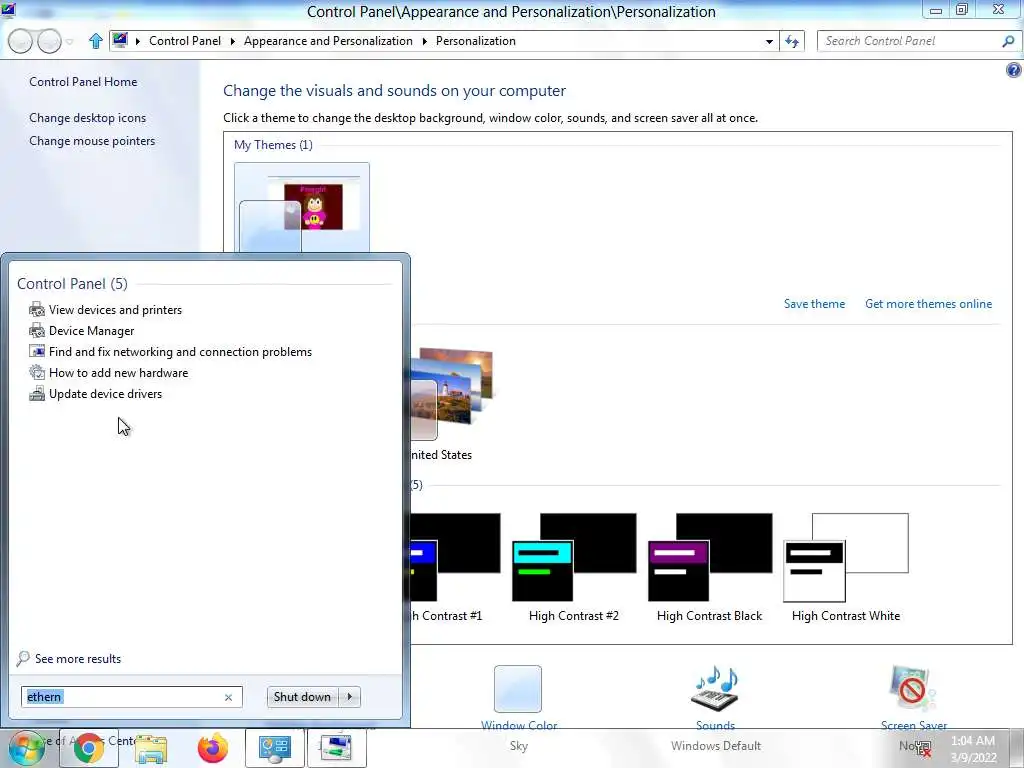Open Control Panel Home link
The width and height of the screenshot is (1024, 768).
(x=83, y=82)
